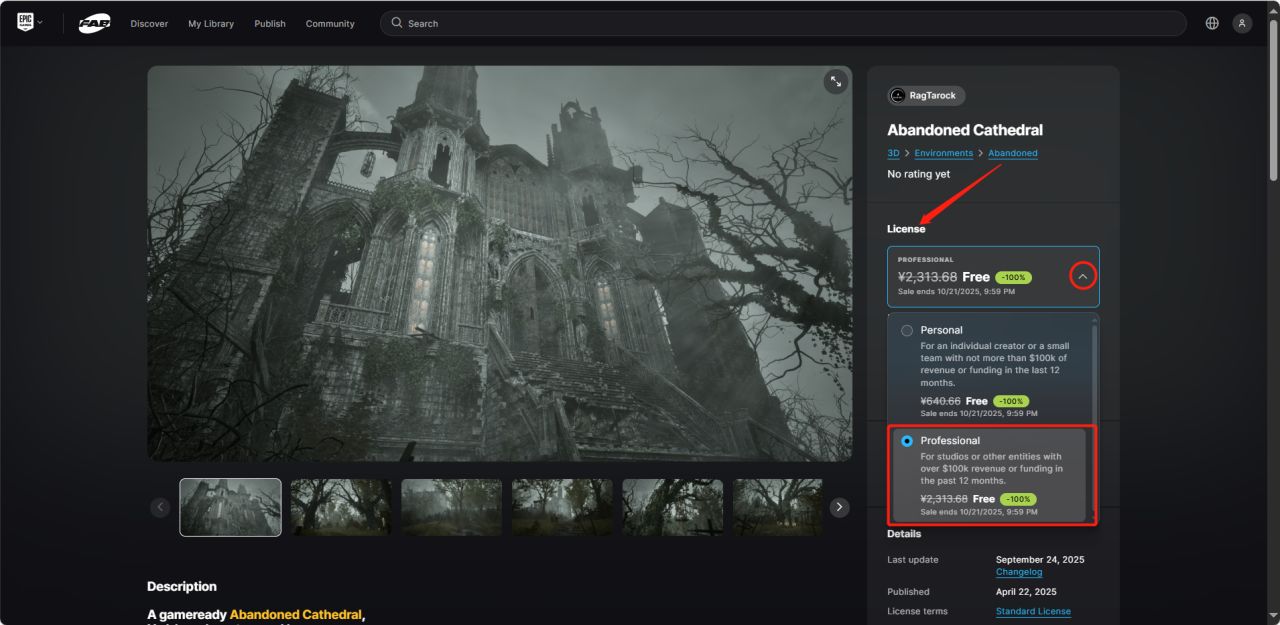Select the fifth gallery thumbnail
The height and width of the screenshot is (625, 1280).
[673, 507]
